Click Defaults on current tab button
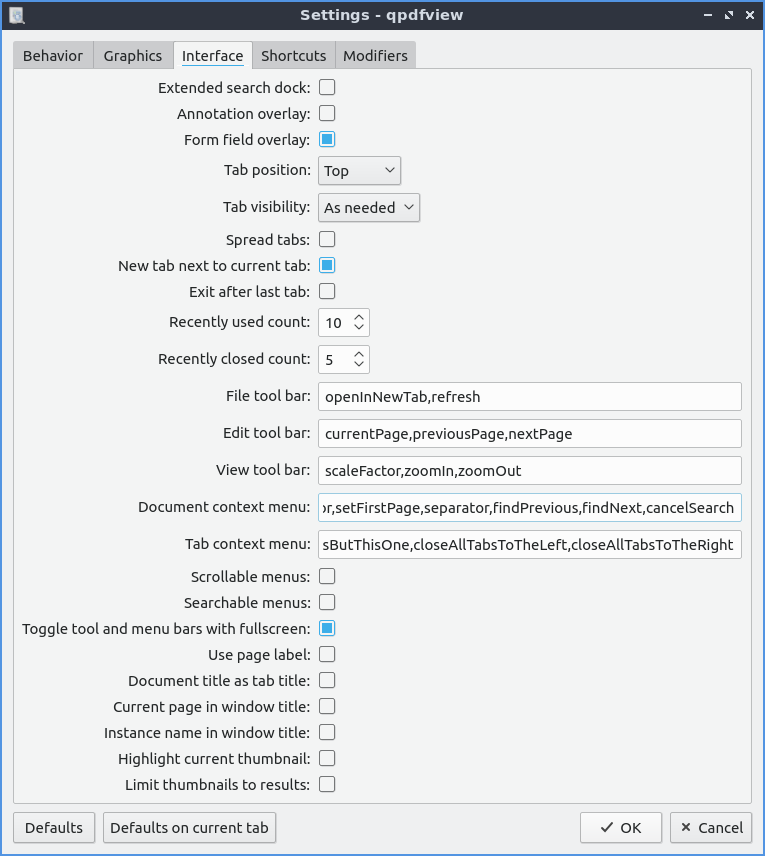Screen dimensions: 765x856 point(189,828)
